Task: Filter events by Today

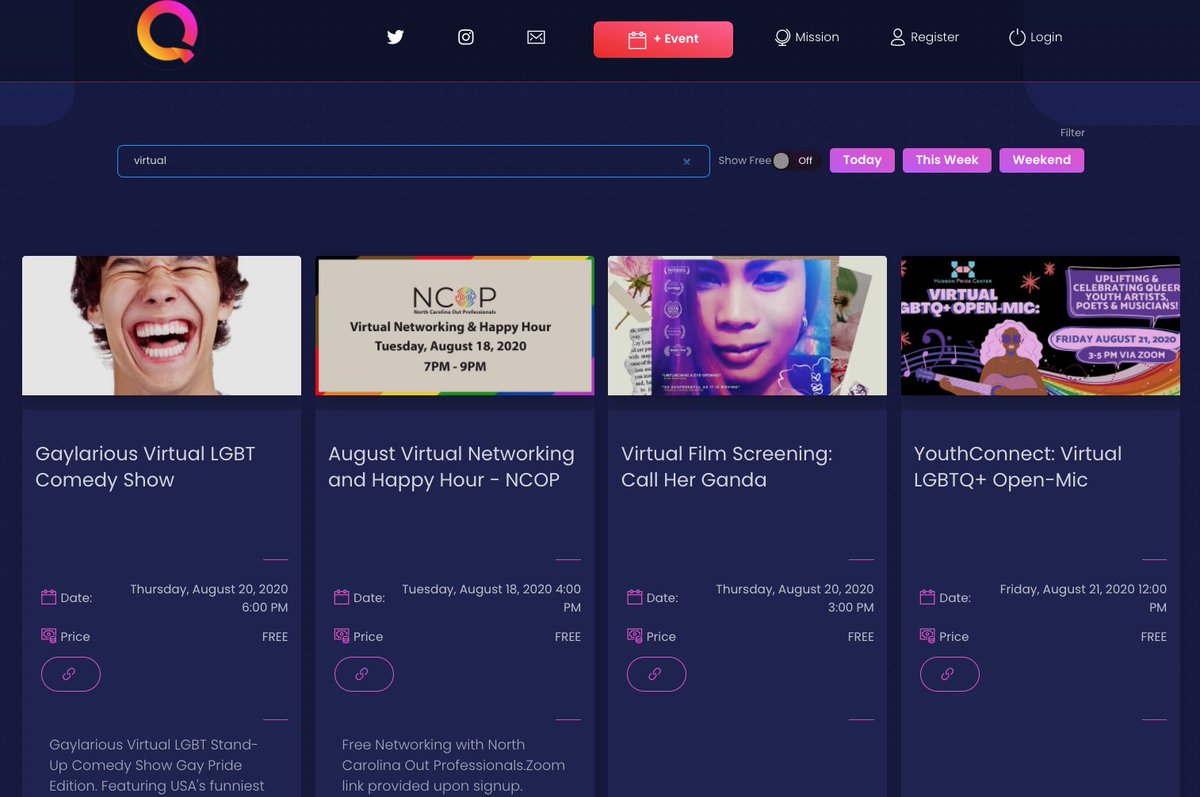Action: (862, 160)
